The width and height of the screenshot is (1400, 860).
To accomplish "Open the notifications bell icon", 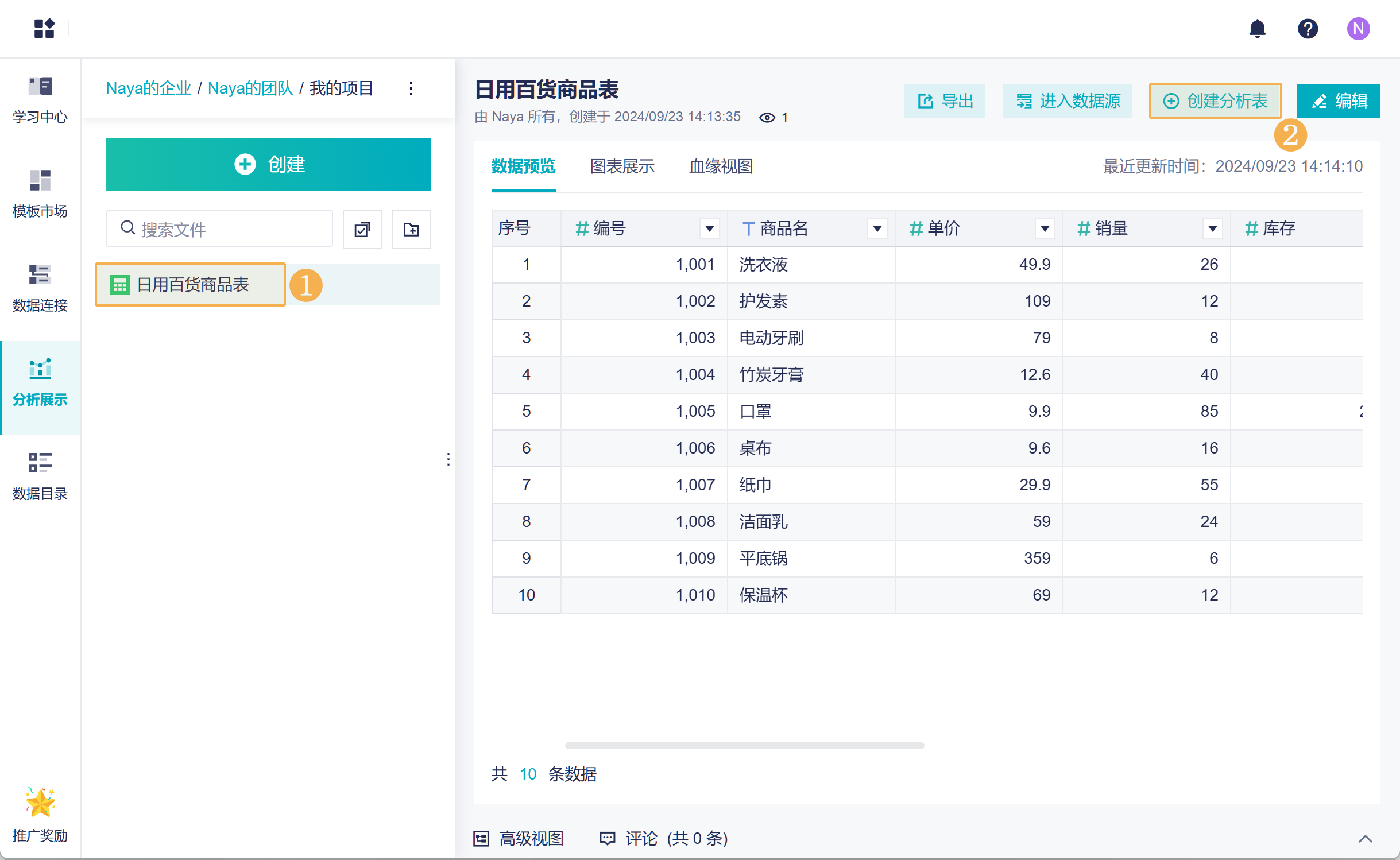I will [x=1257, y=28].
